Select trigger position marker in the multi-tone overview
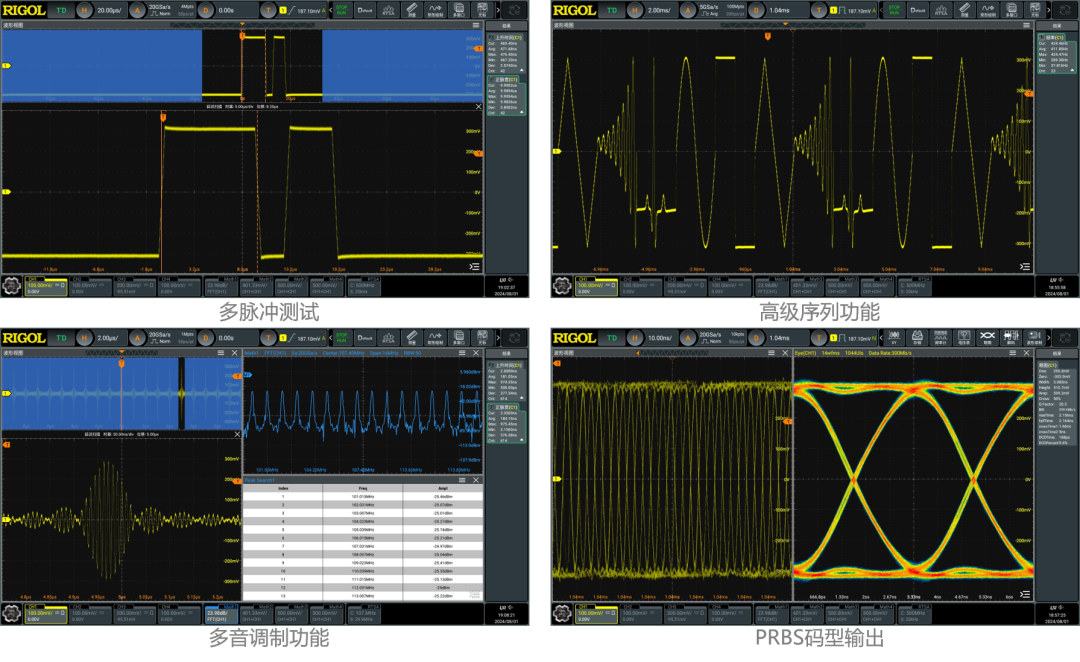The width and height of the screenshot is (1080, 662). [121, 363]
